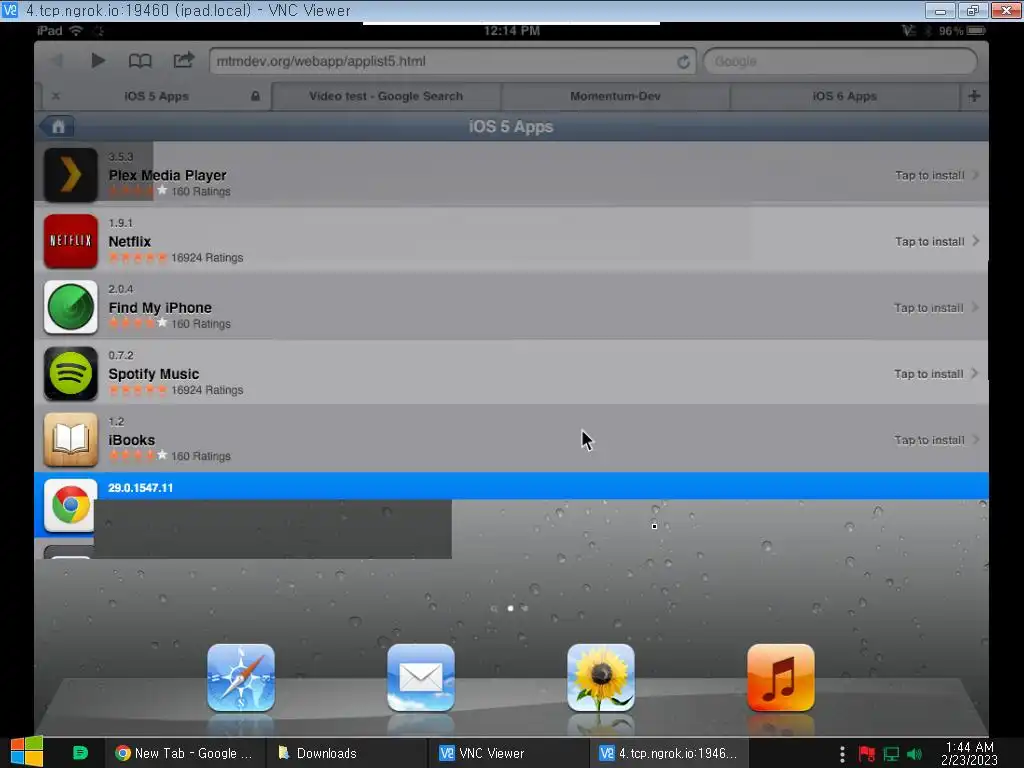Image resolution: width=1024 pixels, height=768 pixels.
Task: Tap the Safari forward arrow button
Action: coord(98,61)
